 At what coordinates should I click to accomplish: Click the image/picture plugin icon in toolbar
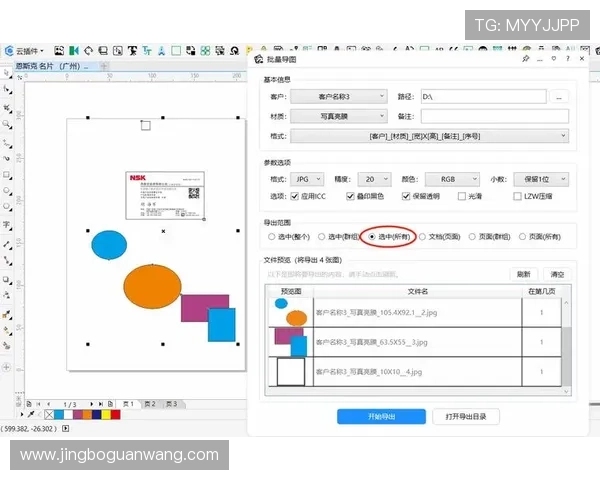[x=59, y=51]
